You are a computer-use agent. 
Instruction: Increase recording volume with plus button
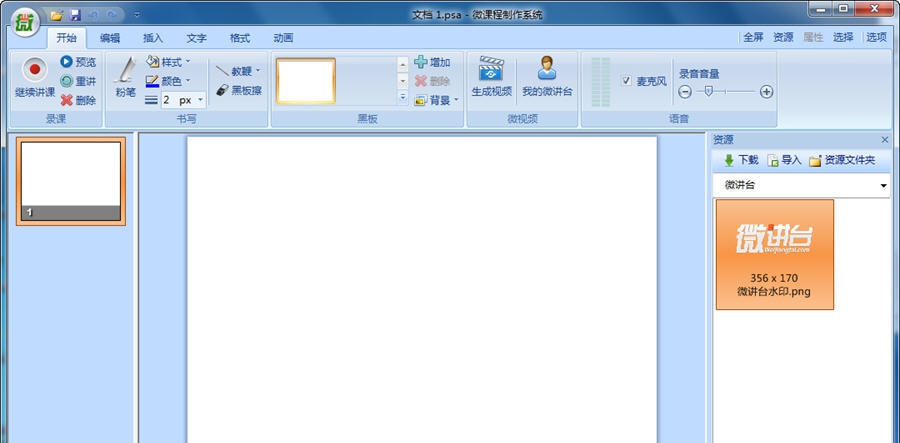tap(767, 91)
